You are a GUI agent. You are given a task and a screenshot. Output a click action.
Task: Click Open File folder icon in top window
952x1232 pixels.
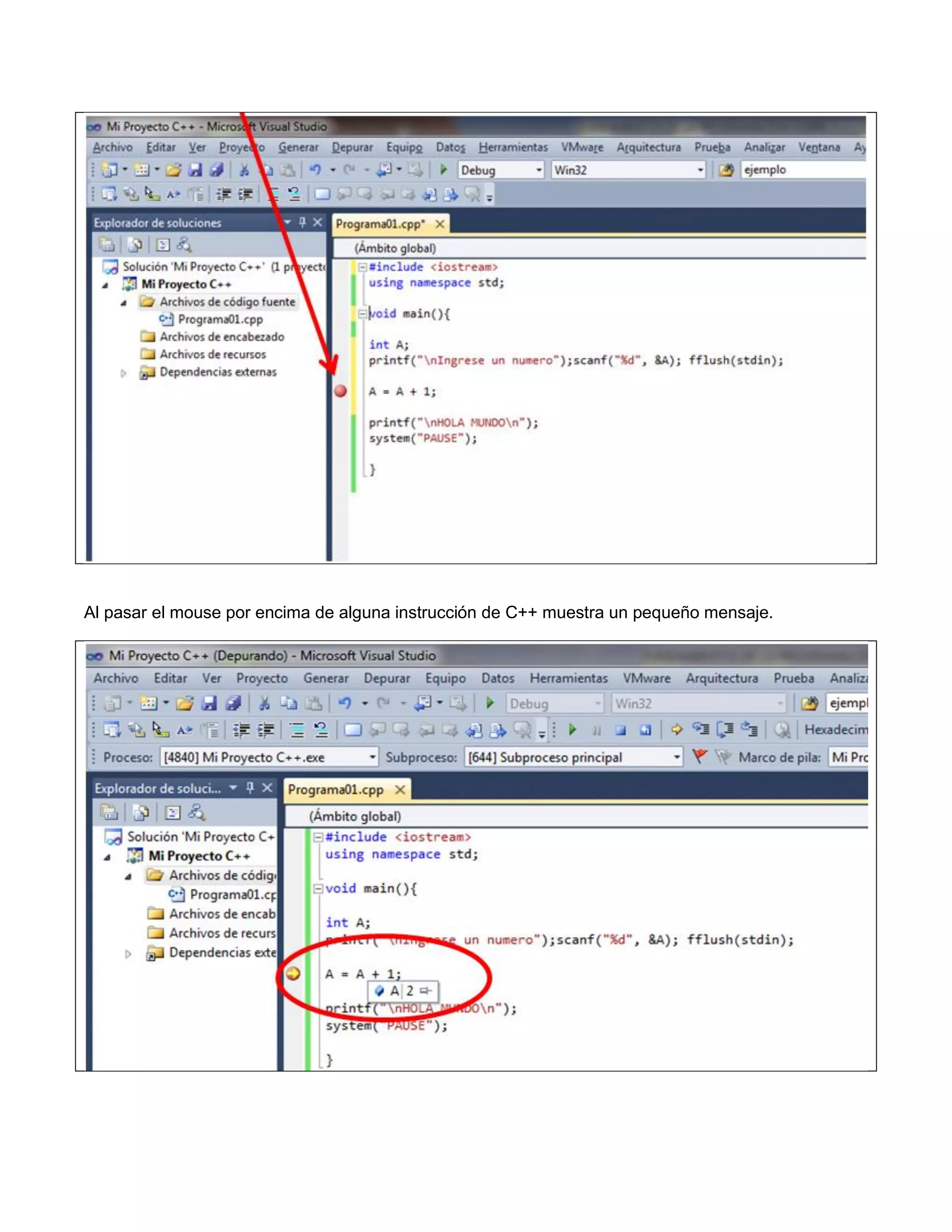[174, 169]
